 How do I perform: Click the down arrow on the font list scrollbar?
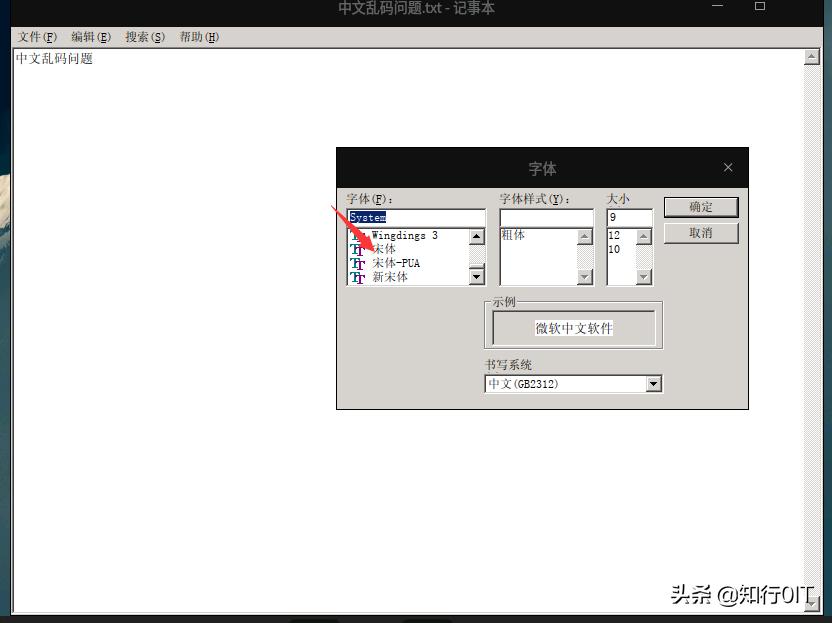[474, 277]
